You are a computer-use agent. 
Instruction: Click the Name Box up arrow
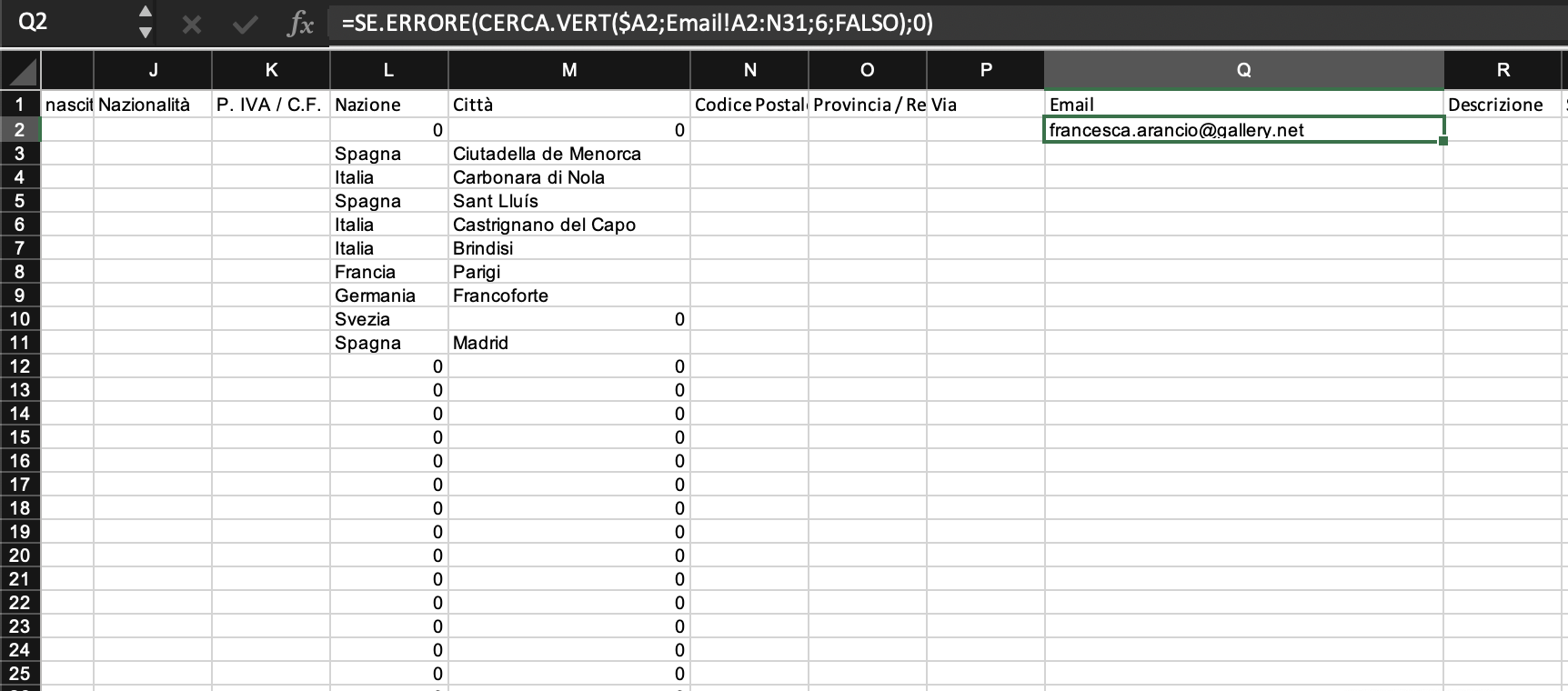[145, 12]
